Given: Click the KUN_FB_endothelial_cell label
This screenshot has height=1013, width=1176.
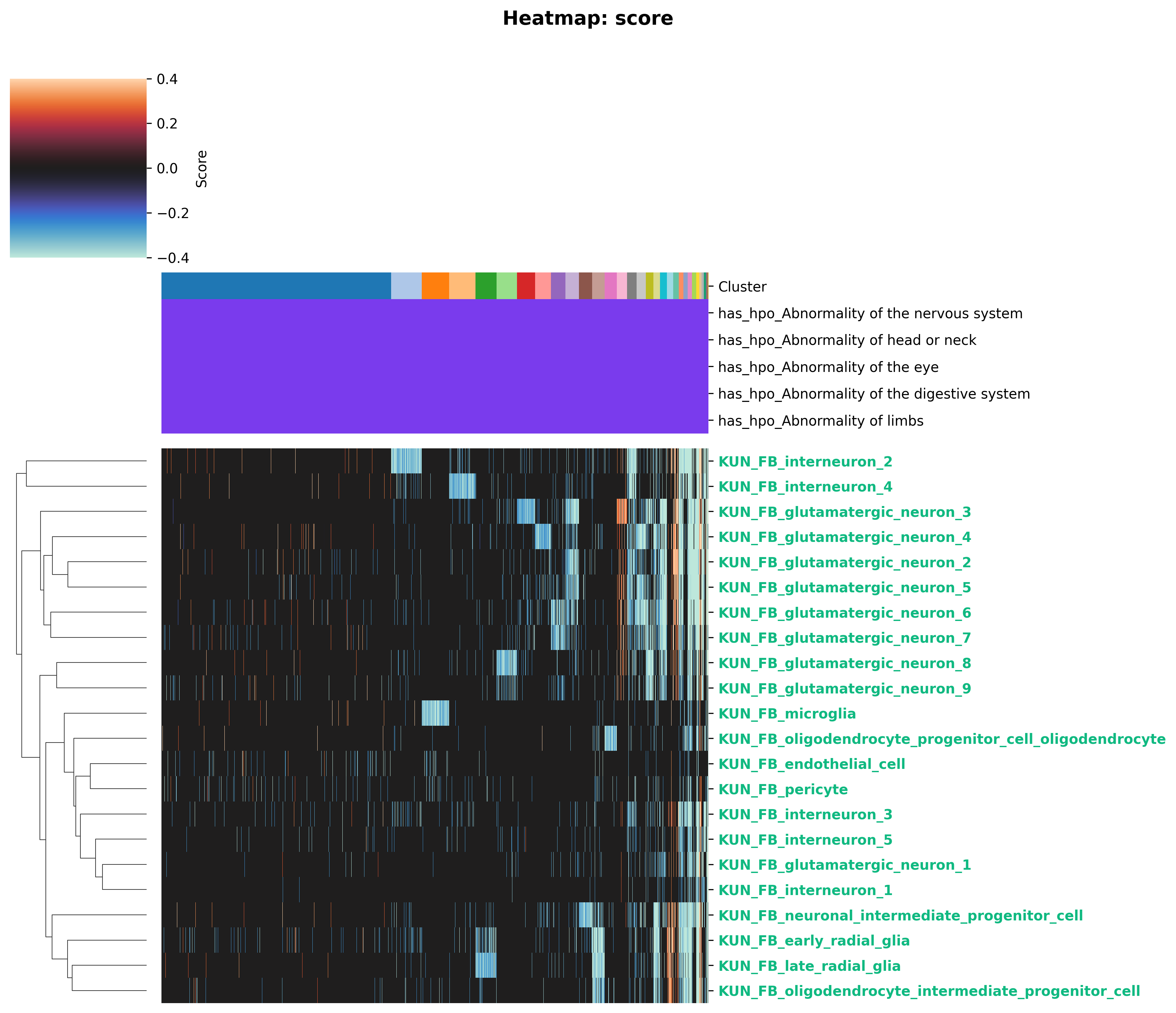Looking at the screenshot, I should tap(812, 764).
